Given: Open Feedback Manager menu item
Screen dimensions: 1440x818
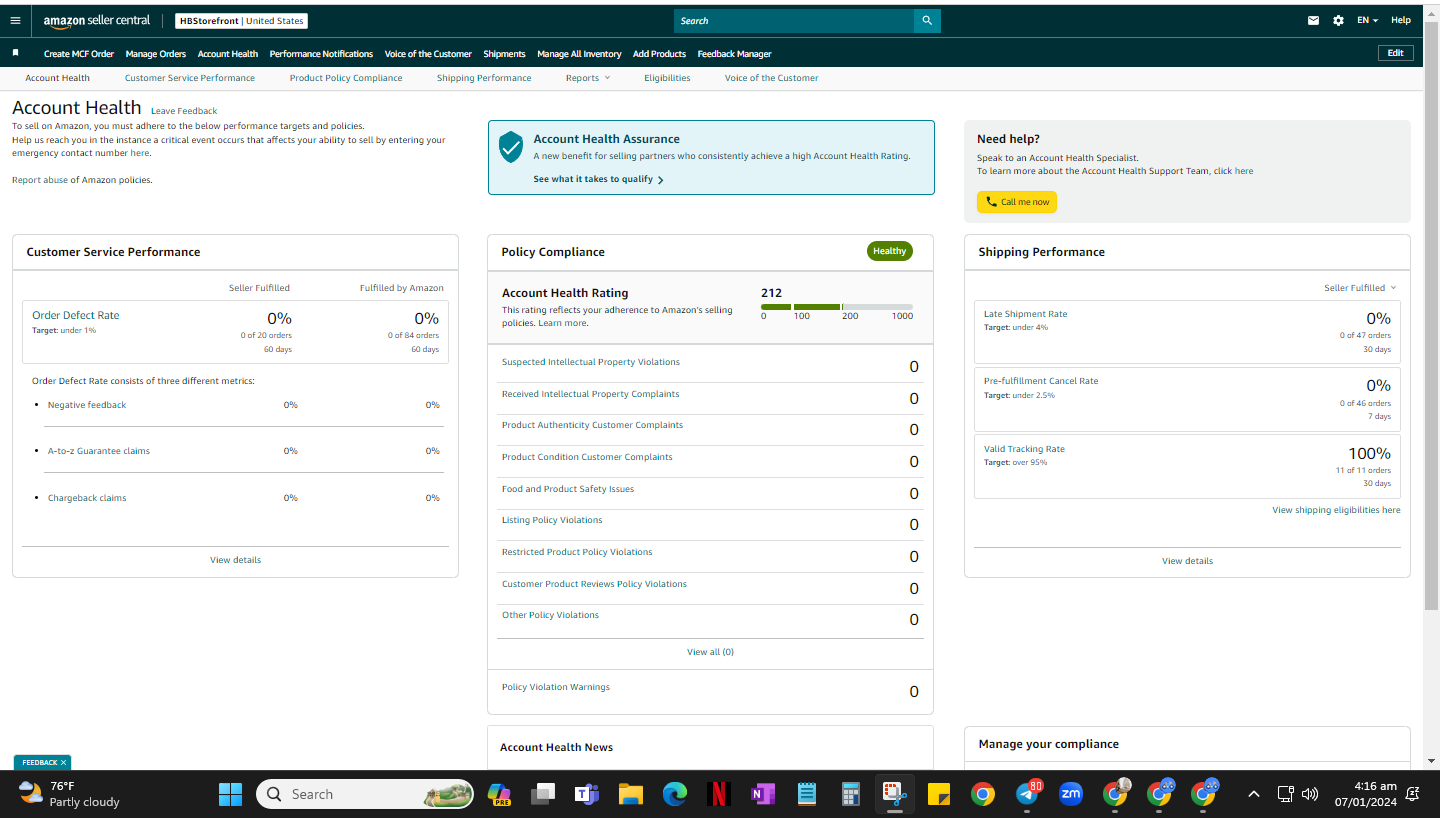Looking at the screenshot, I should click(734, 54).
